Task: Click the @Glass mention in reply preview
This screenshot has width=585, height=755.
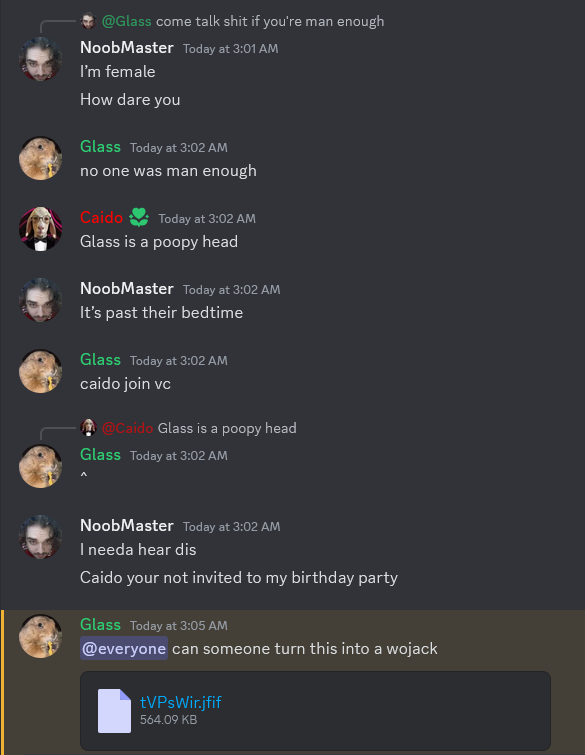Action: [127, 21]
